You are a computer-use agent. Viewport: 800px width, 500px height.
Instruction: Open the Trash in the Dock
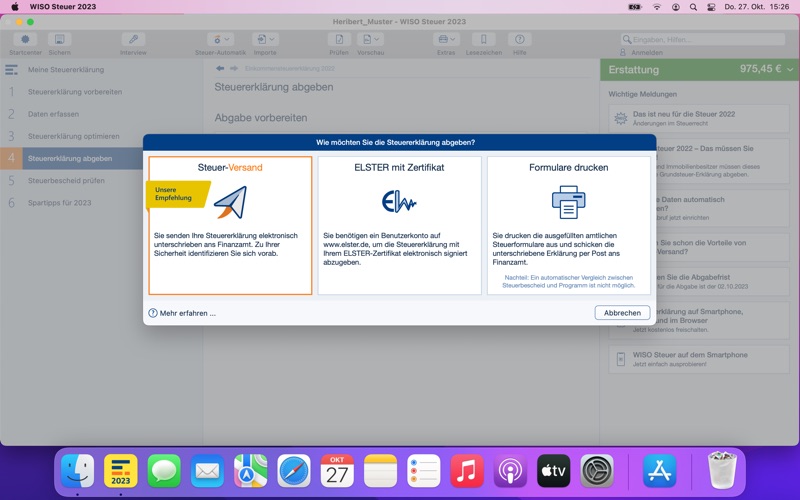pos(722,470)
